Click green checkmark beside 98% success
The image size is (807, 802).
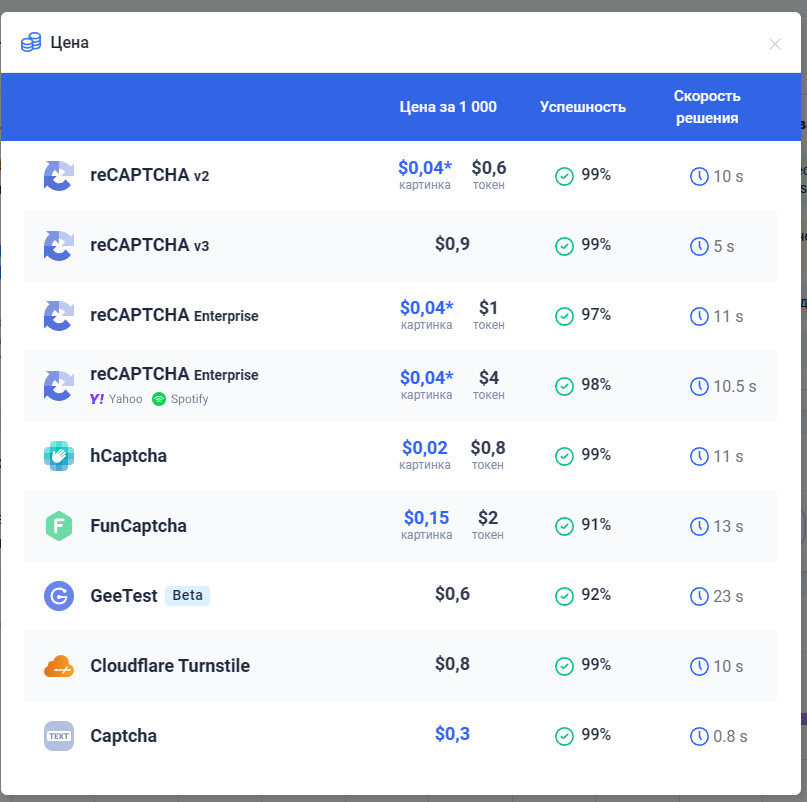[x=564, y=386]
